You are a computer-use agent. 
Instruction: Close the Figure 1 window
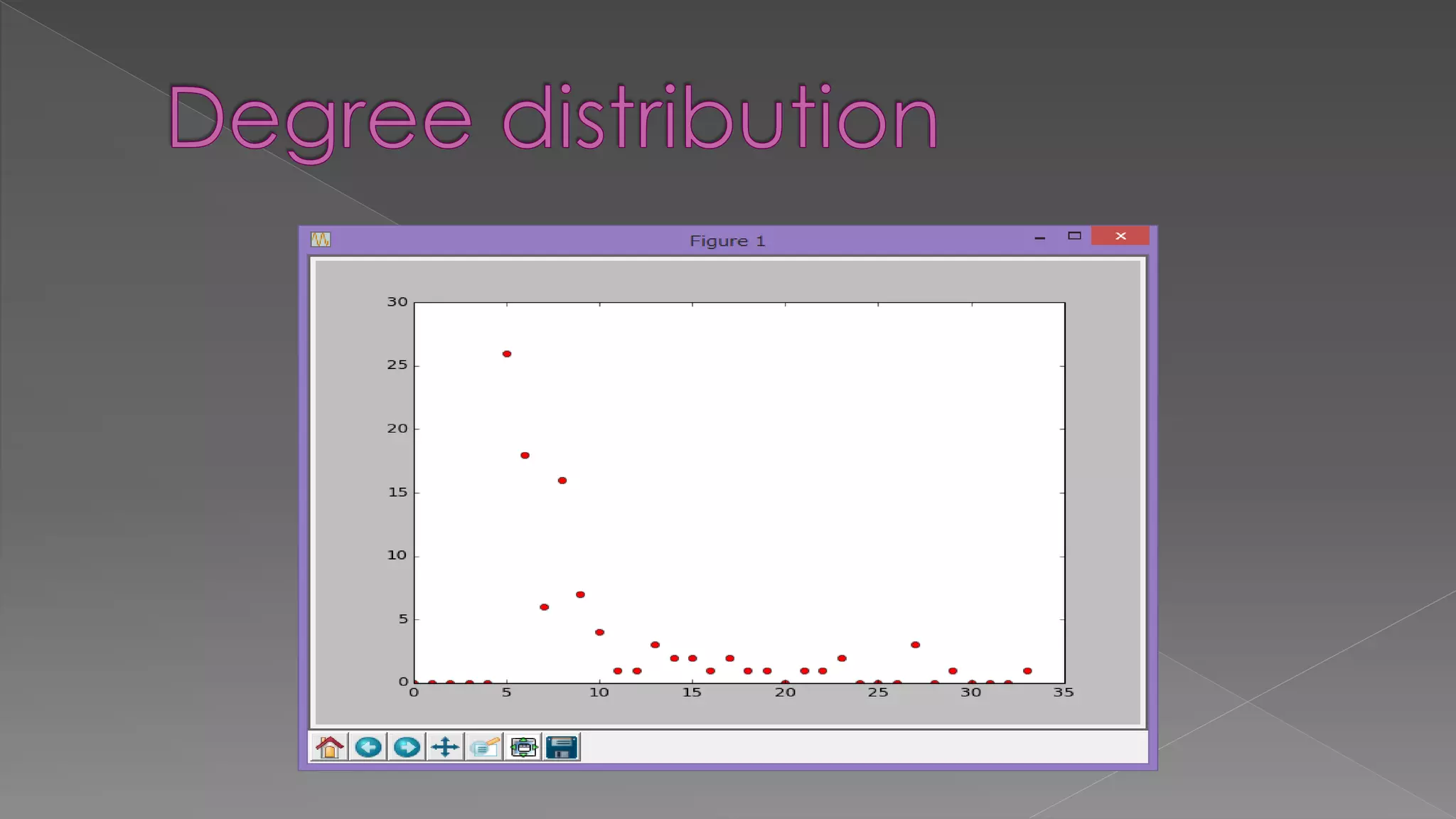(1120, 236)
